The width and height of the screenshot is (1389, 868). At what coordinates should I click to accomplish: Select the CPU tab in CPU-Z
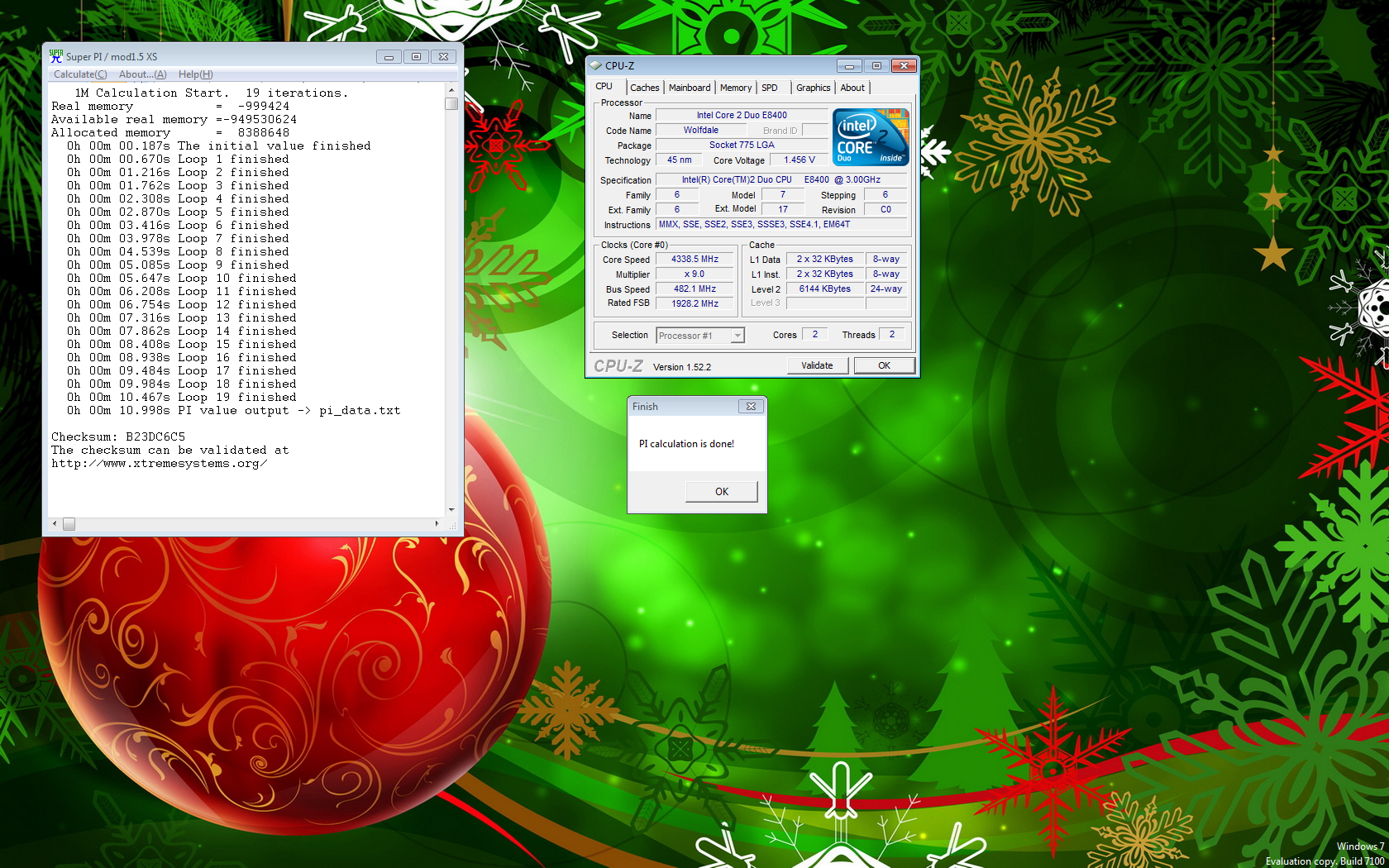click(604, 87)
